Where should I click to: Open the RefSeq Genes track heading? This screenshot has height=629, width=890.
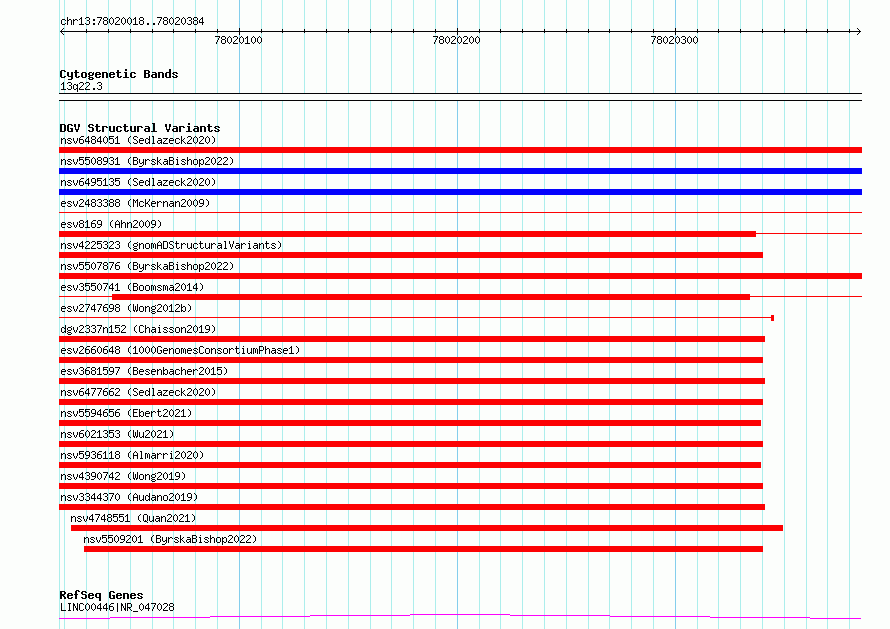coord(101,595)
